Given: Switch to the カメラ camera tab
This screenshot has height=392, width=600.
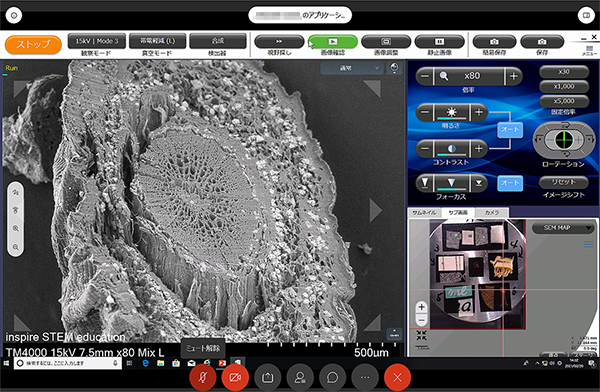Looking at the screenshot, I should click(492, 212).
